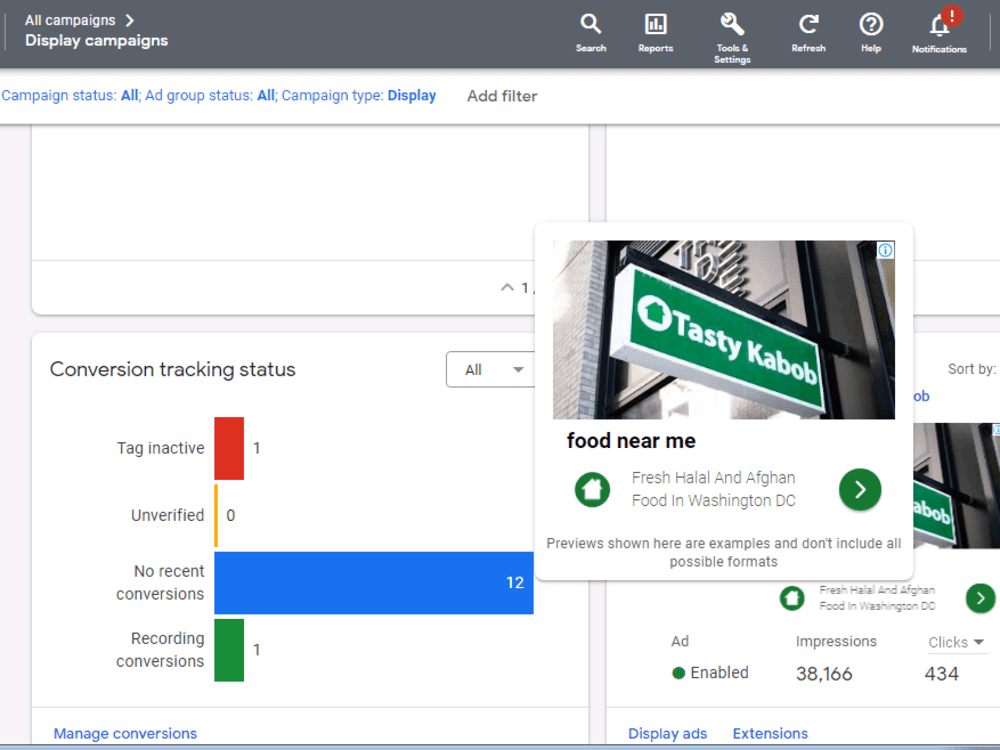Click the green arrow button in ad preview popup
Viewport: 1000px width, 750px height.
tap(860, 490)
